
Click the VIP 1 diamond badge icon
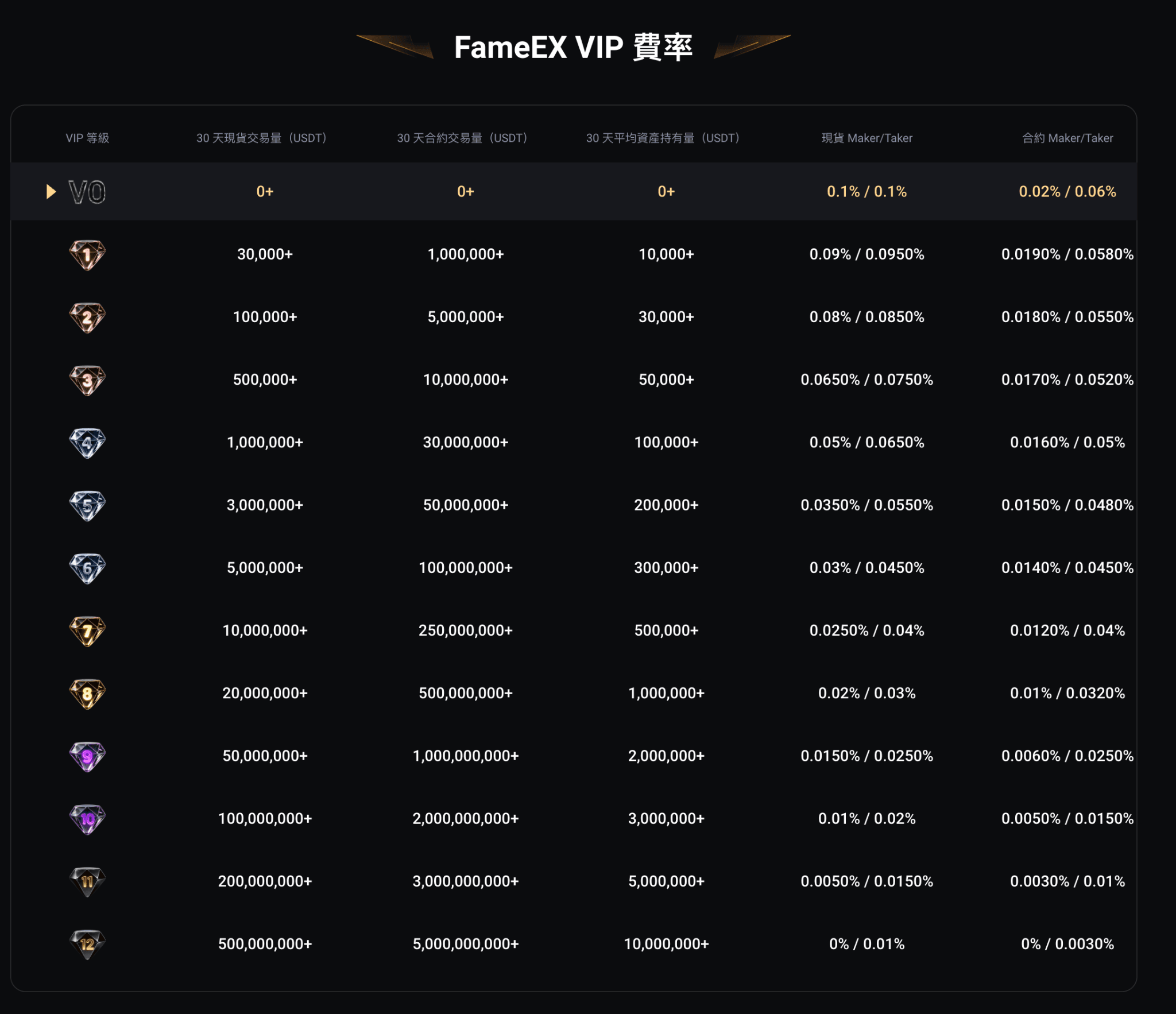tap(87, 255)
